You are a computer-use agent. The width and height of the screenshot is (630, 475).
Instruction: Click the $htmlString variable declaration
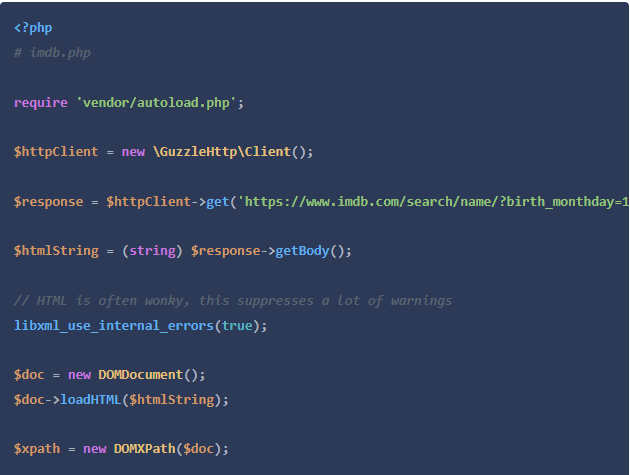pos(56,251)
